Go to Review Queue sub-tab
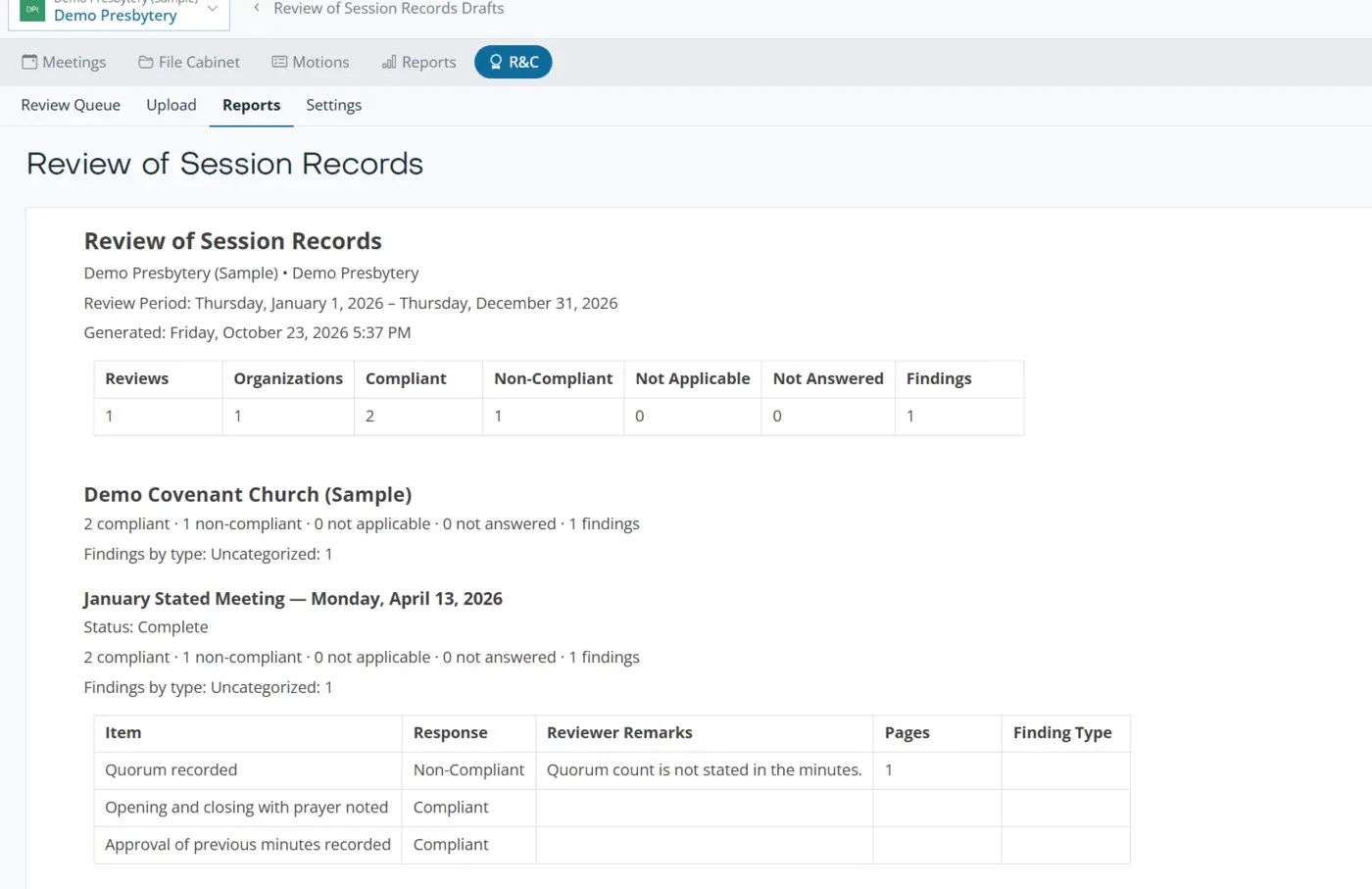This screenshot has width=1372, height=889. click(x=71, y=105)
